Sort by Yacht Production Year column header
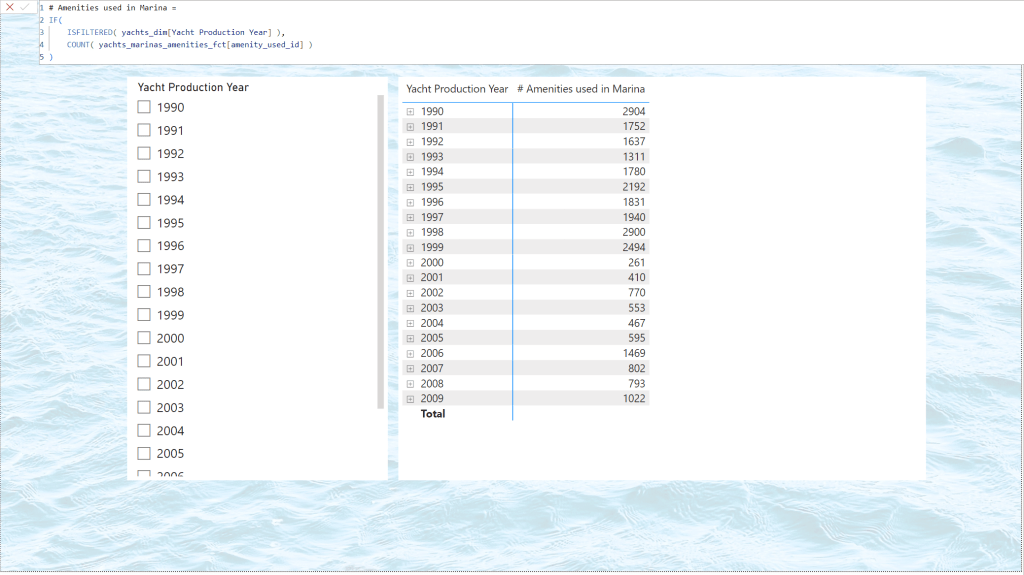 coord(457,89)
